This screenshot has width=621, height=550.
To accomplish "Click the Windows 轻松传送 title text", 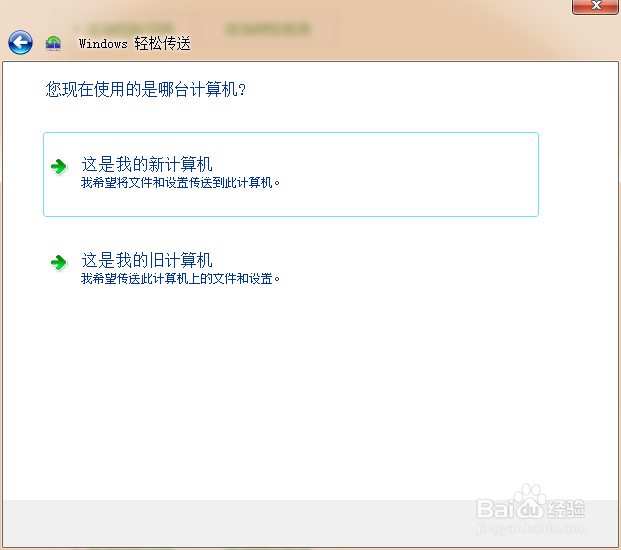I will coord(134,43).
